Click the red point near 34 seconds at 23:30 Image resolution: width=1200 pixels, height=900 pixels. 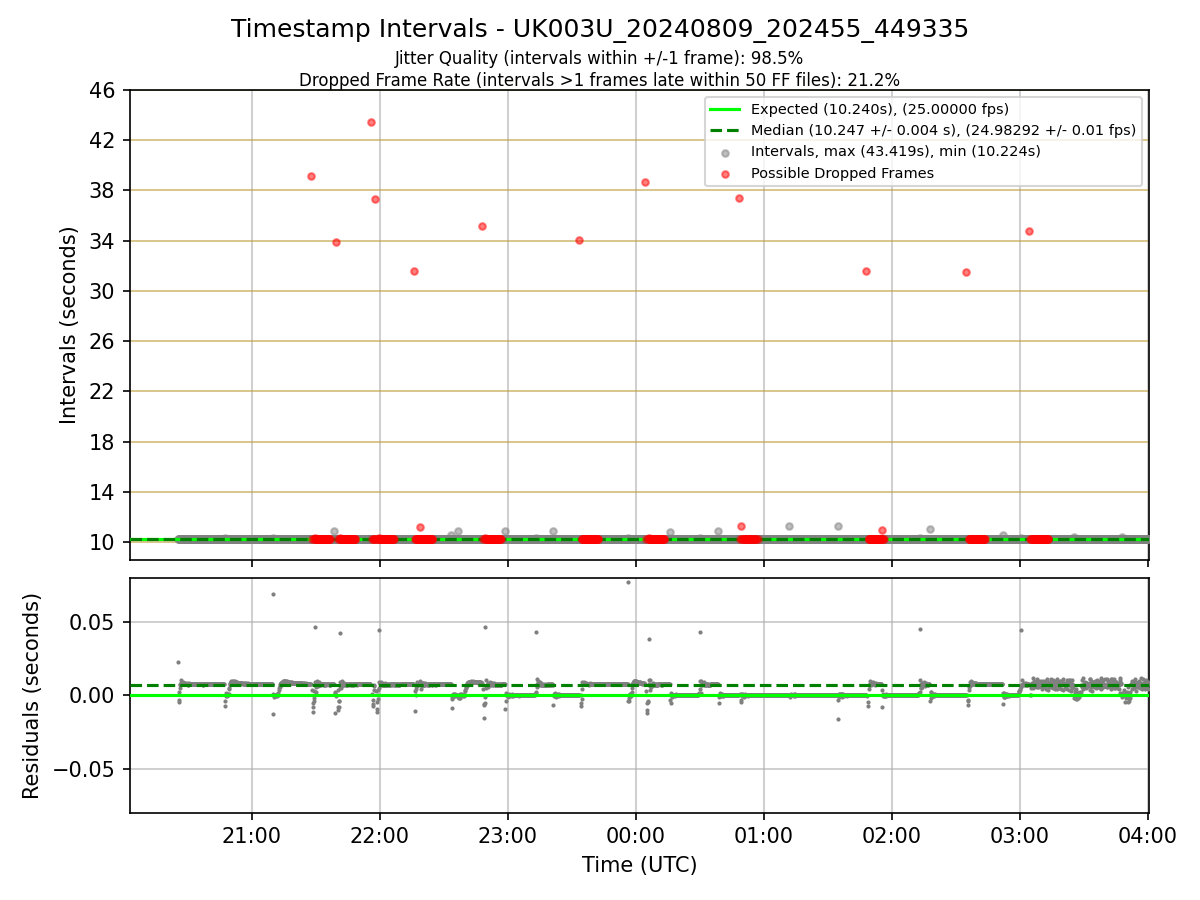[x=579, y=240]
